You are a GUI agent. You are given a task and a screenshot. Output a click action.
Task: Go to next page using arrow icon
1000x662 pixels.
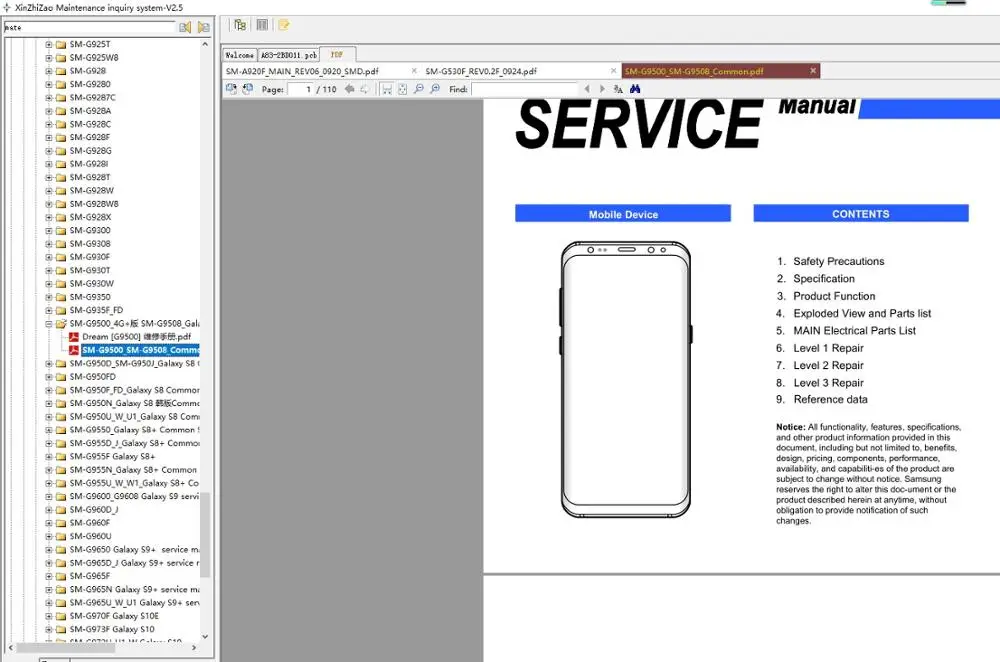coord(365,89)
